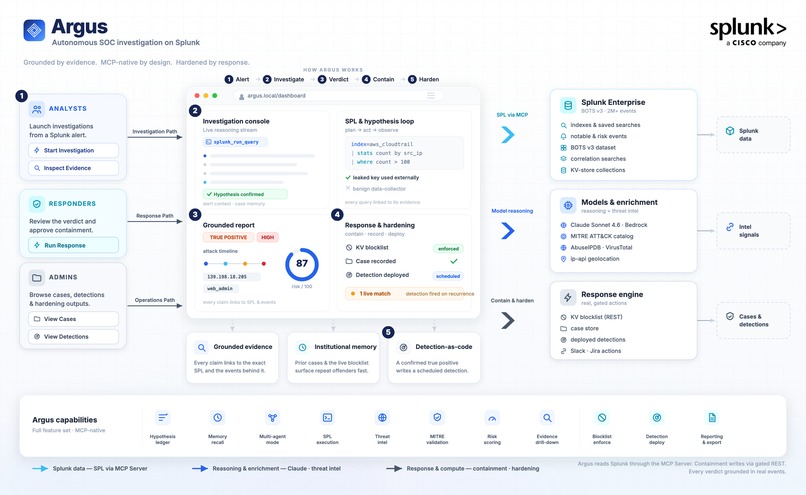Click the '1 live match' alert banner

[405, 294]
